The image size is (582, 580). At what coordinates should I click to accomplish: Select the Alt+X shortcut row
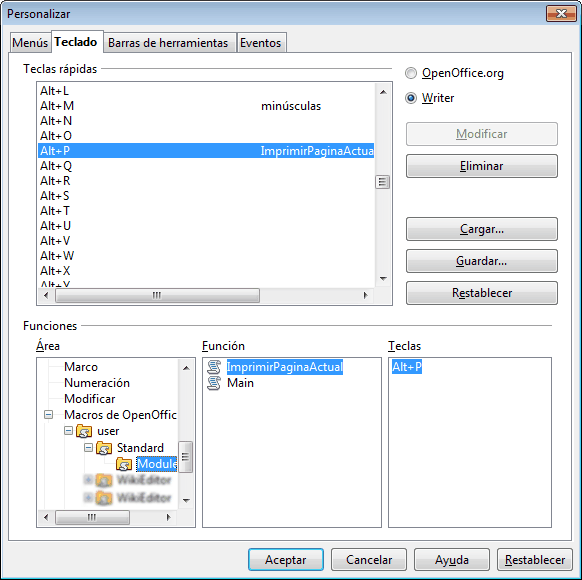click(206, 271)
